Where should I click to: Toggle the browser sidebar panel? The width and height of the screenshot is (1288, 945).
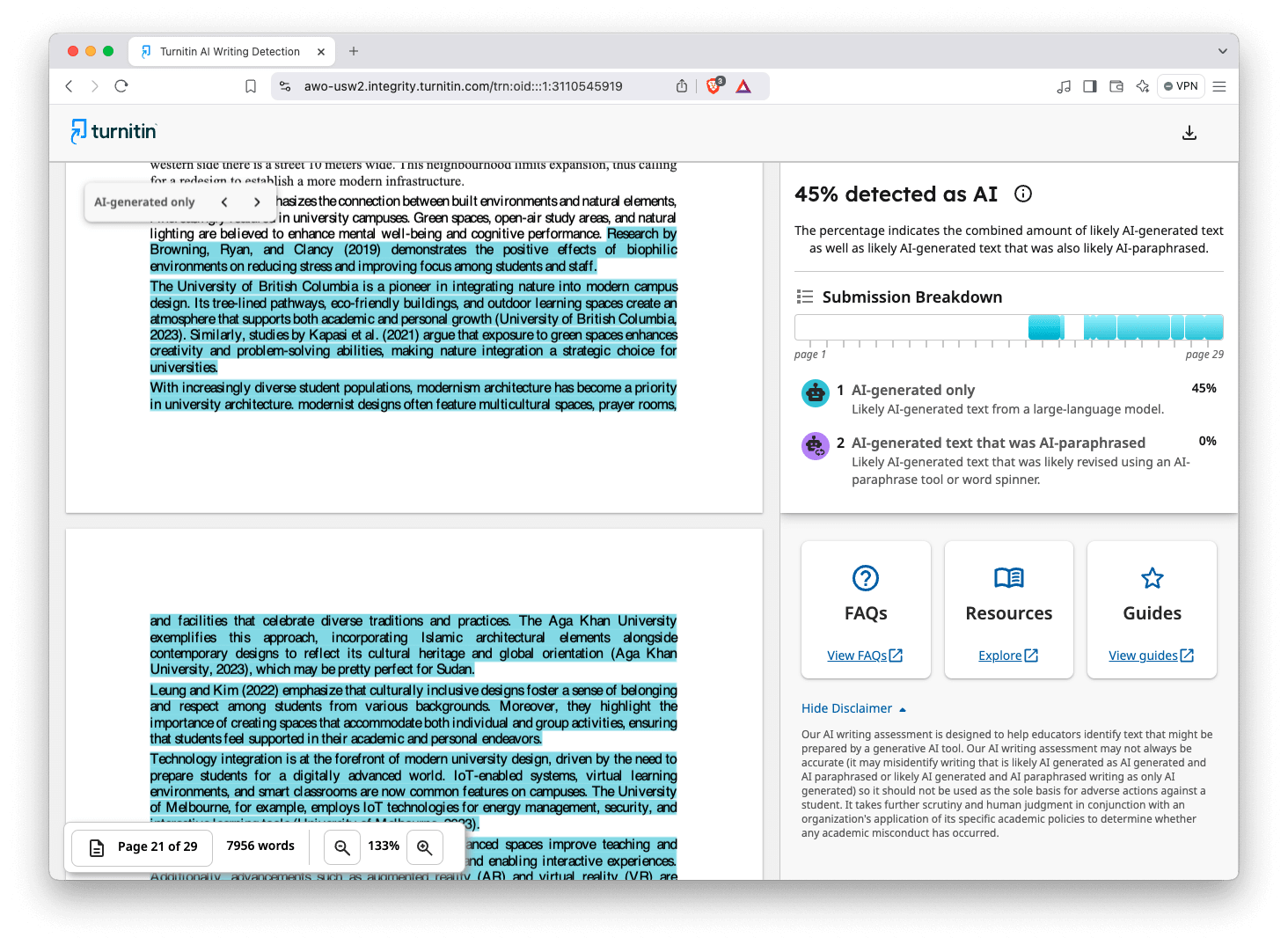coord(1089,85)
